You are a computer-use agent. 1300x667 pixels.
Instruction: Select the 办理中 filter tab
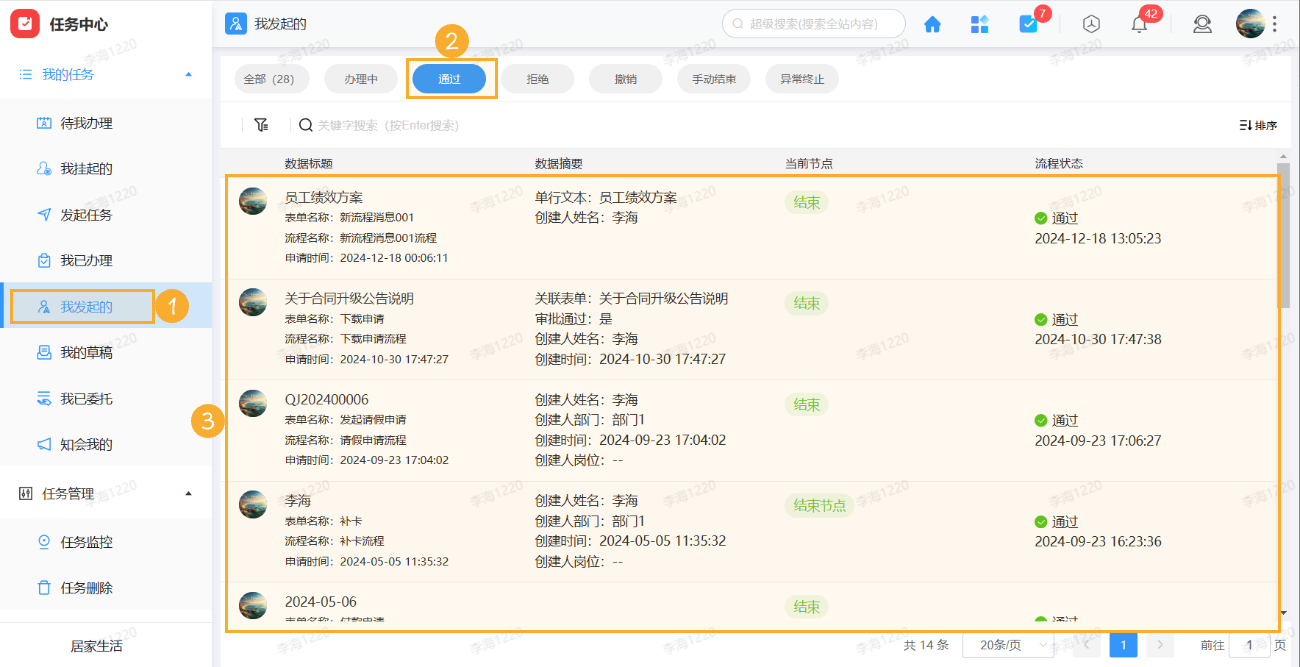tap(360, 77)
